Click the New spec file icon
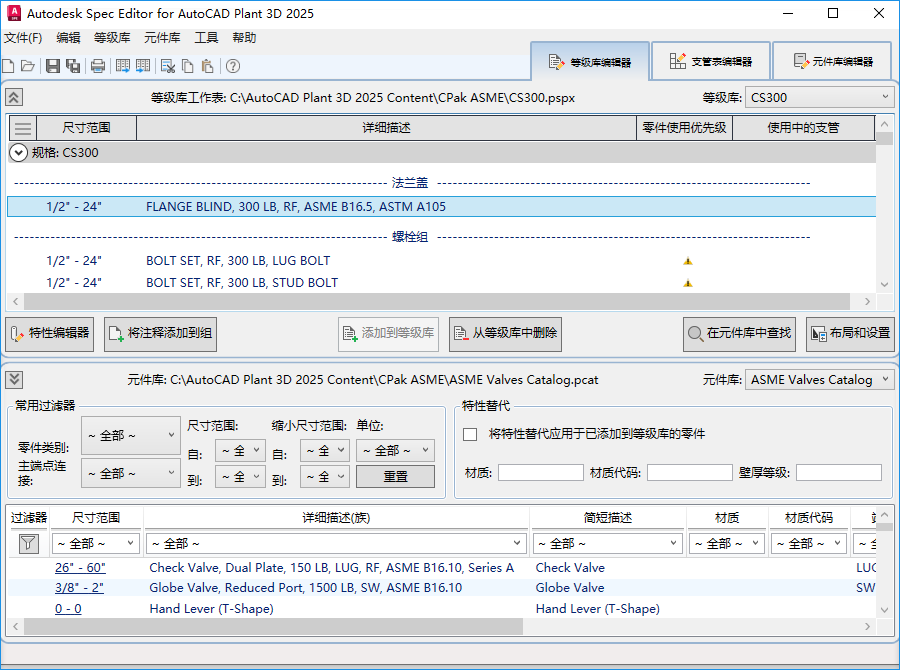 coord(8,66)
